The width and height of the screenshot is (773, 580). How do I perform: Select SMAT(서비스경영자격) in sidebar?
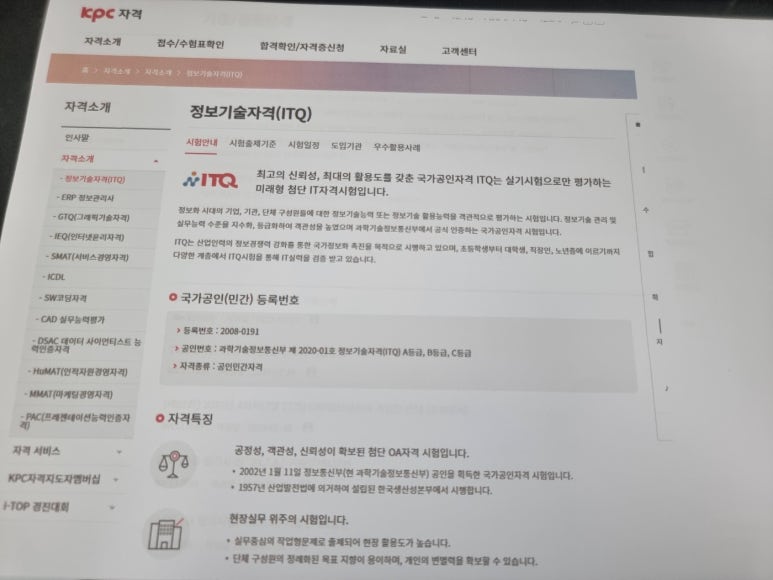click(x=87, y=257)
